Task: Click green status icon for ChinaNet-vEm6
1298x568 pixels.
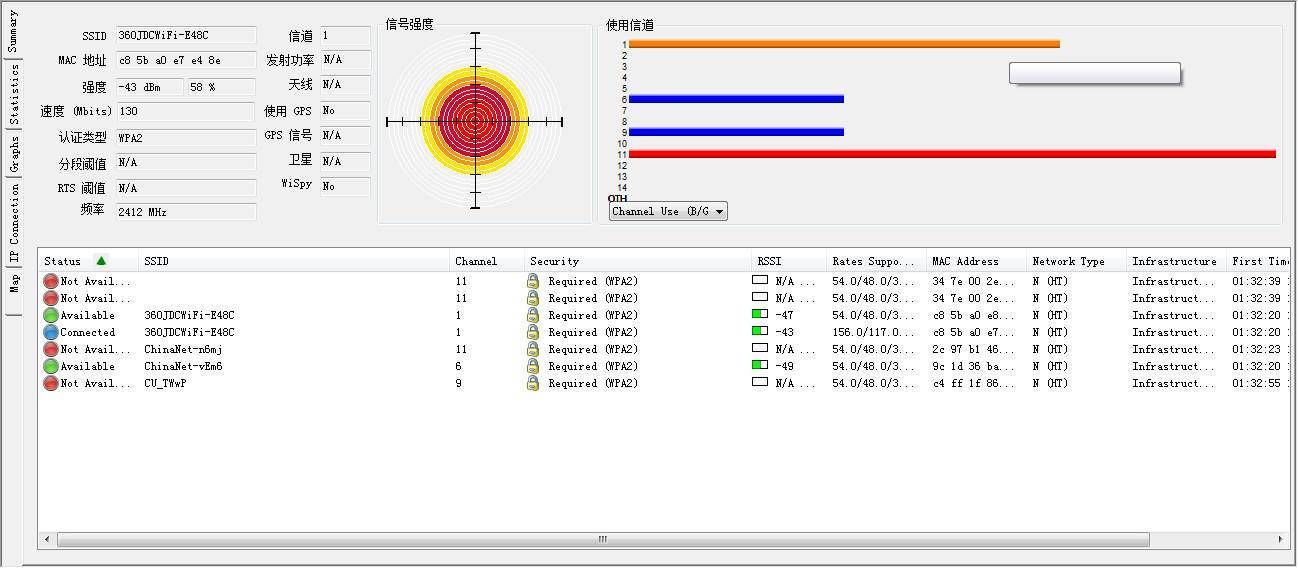Action: 51,366
